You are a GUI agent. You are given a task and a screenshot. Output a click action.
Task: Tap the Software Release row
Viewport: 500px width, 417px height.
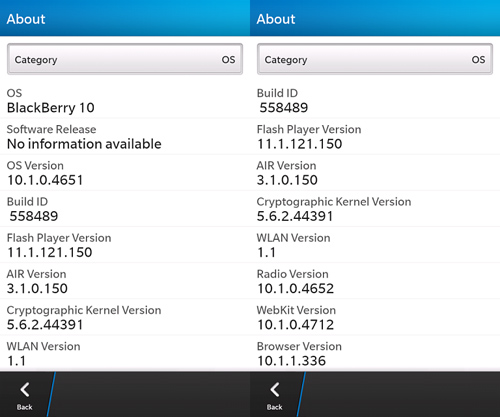point(125,136)
